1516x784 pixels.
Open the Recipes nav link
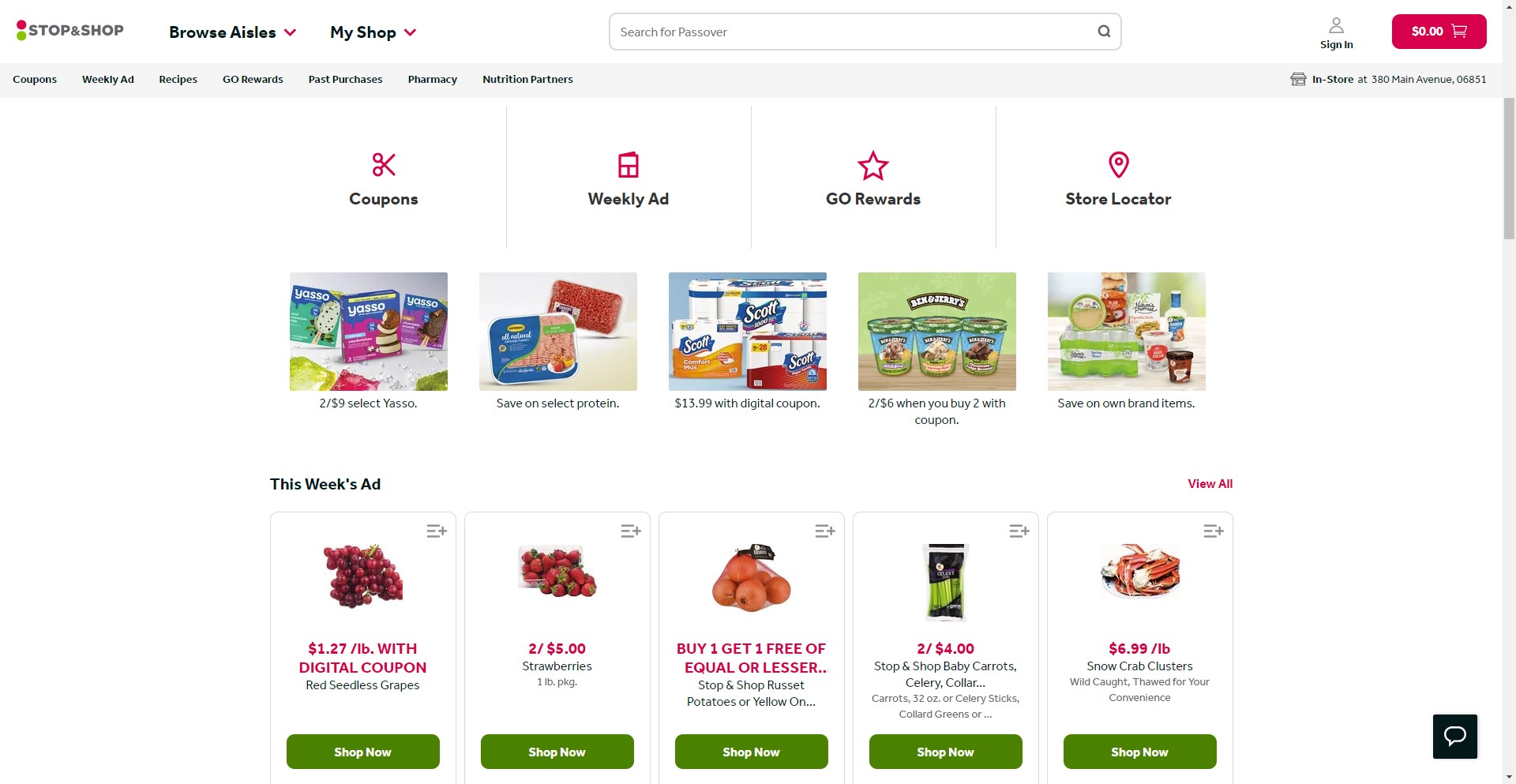pos(178,80)
